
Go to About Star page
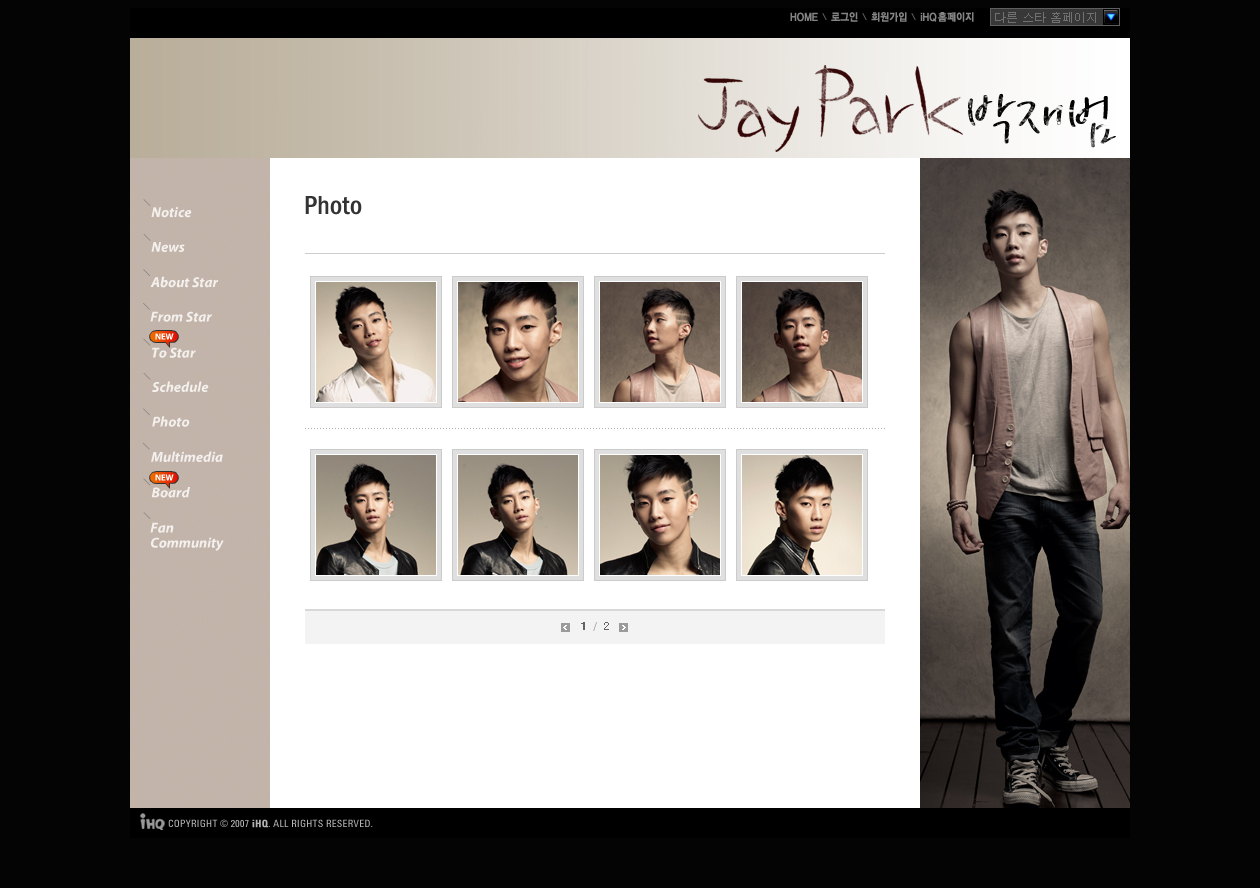(184, 282)
